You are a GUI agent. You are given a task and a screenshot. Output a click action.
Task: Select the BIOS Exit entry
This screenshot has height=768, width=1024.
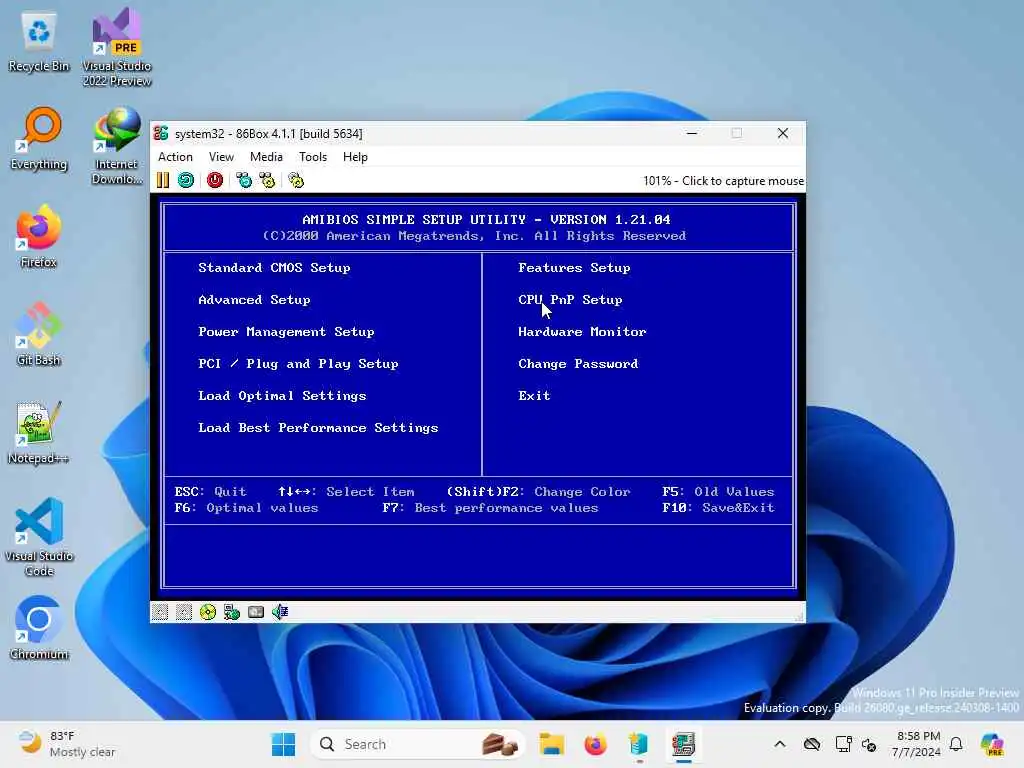(534, 396)
